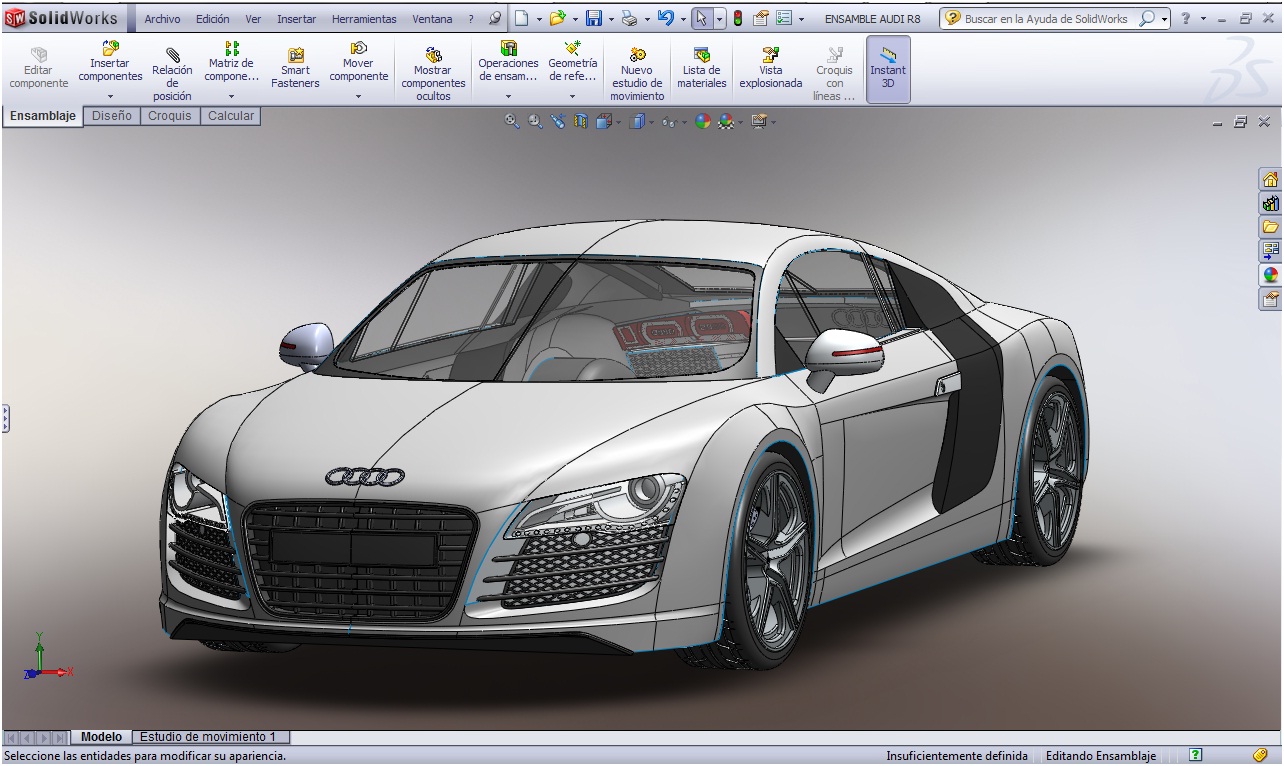Image resolution: width=1284 pixels, height=766 pixels.
Task: Create Nuevo estudio de movimiento
Action: pyautogui.click(x=637, y=75)
